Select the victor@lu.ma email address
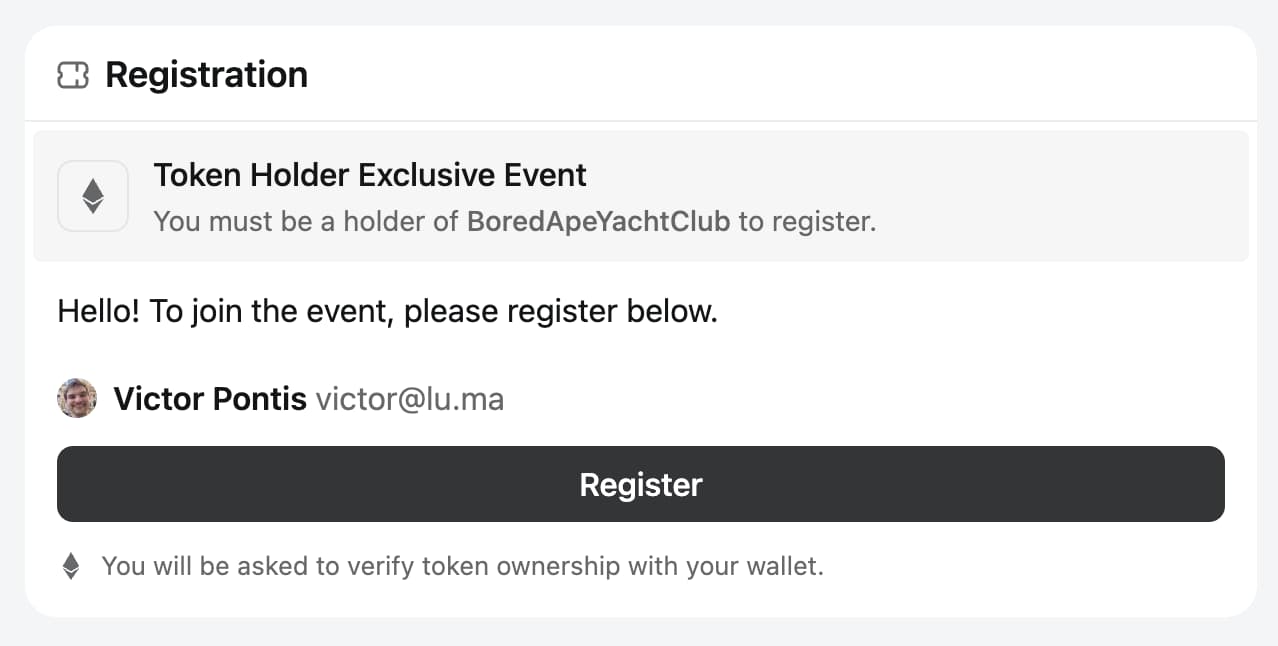Image resolution: width=1278 pixels, height=646 pixels. (410, 400)
